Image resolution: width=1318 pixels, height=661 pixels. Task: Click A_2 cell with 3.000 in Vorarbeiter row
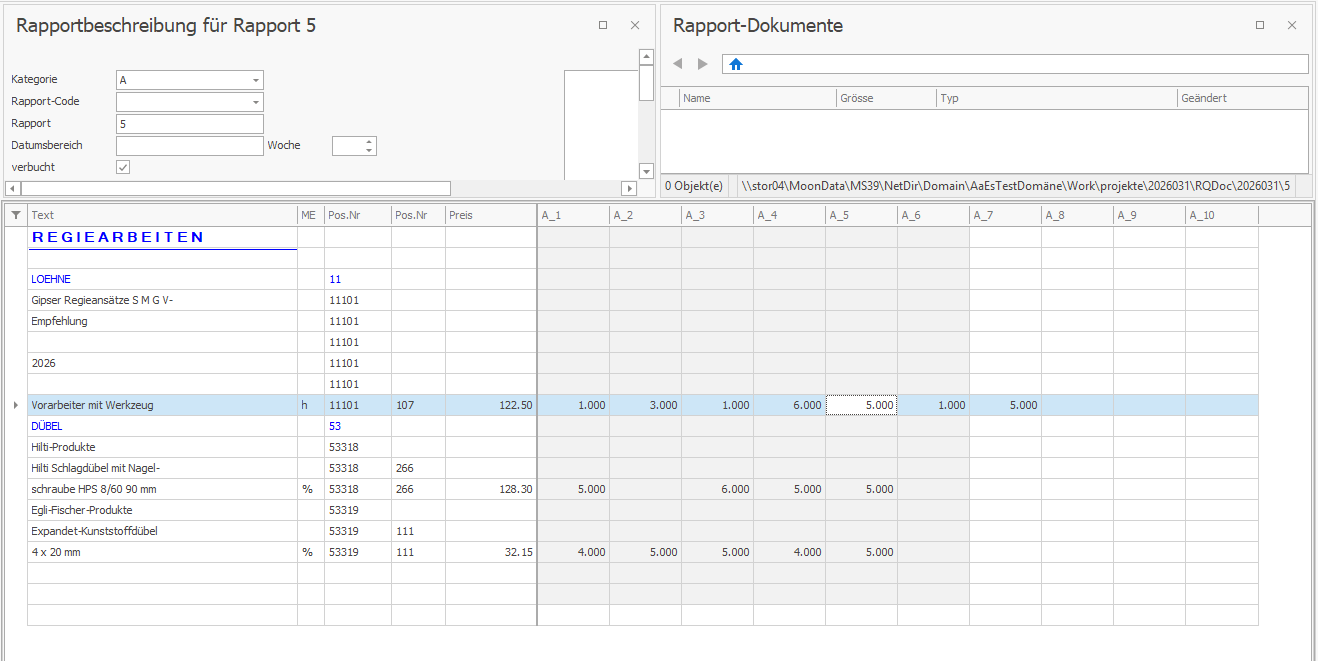645,405
